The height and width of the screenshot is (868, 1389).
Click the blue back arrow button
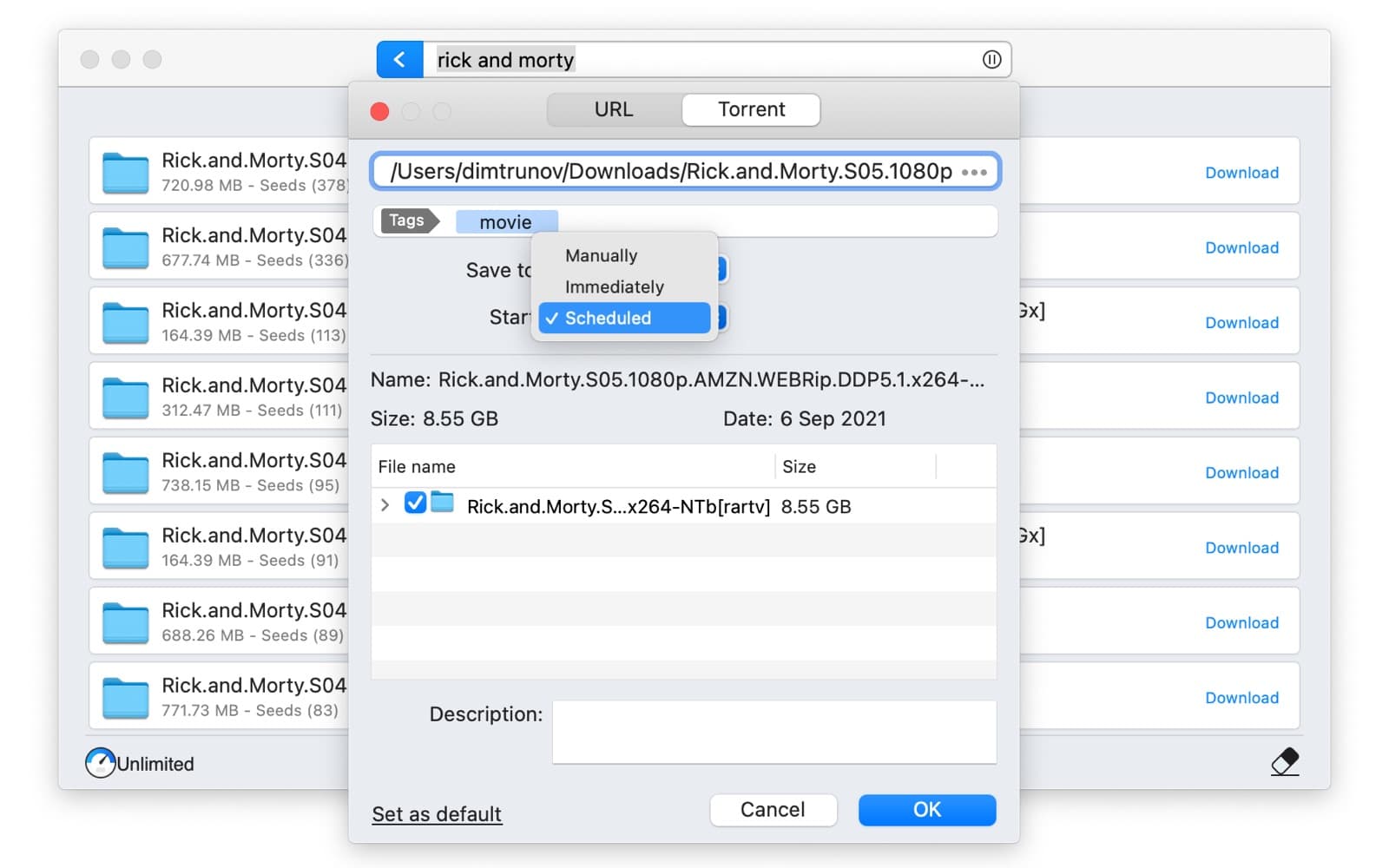(399, 59)
